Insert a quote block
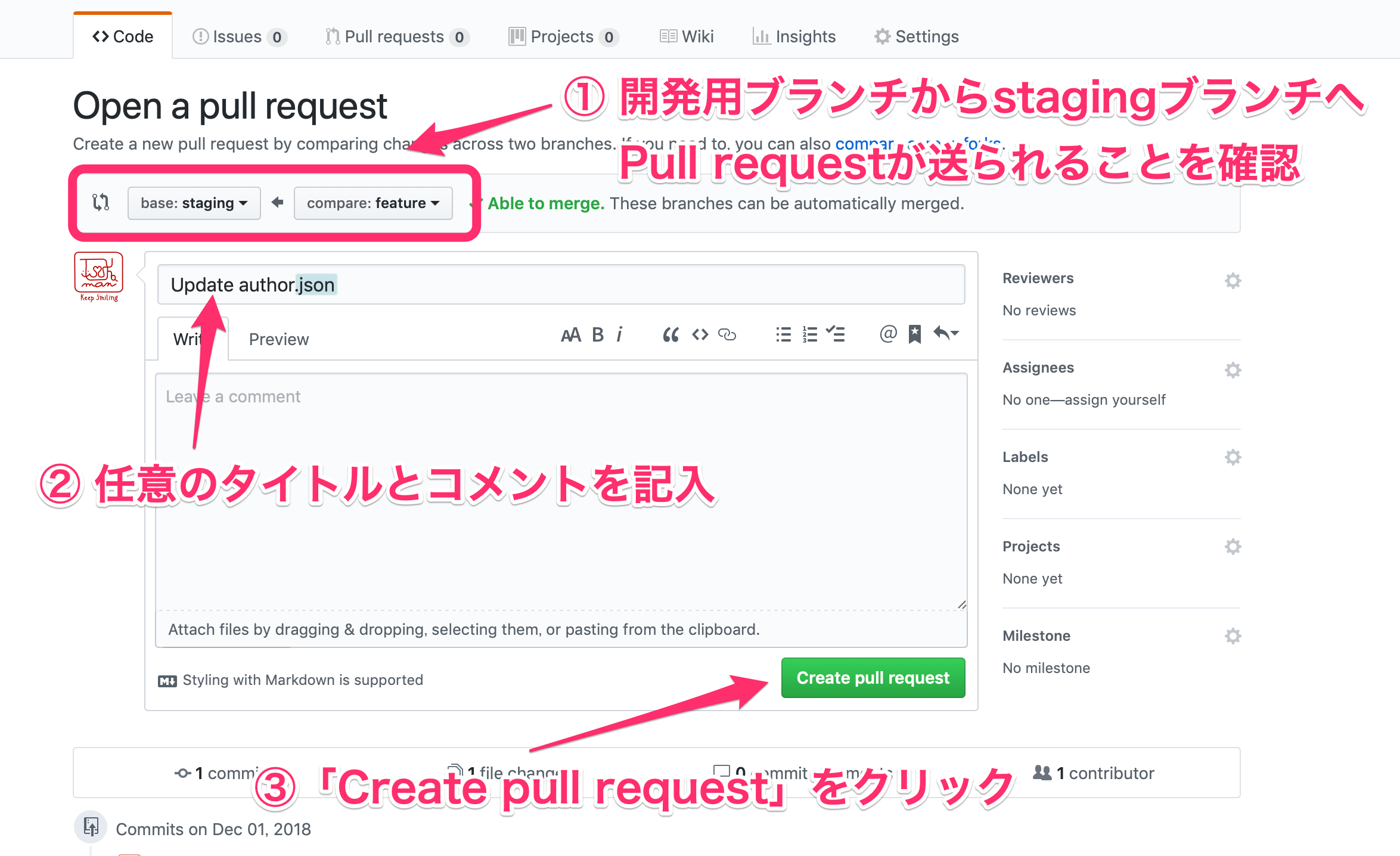 click(670, 334)
